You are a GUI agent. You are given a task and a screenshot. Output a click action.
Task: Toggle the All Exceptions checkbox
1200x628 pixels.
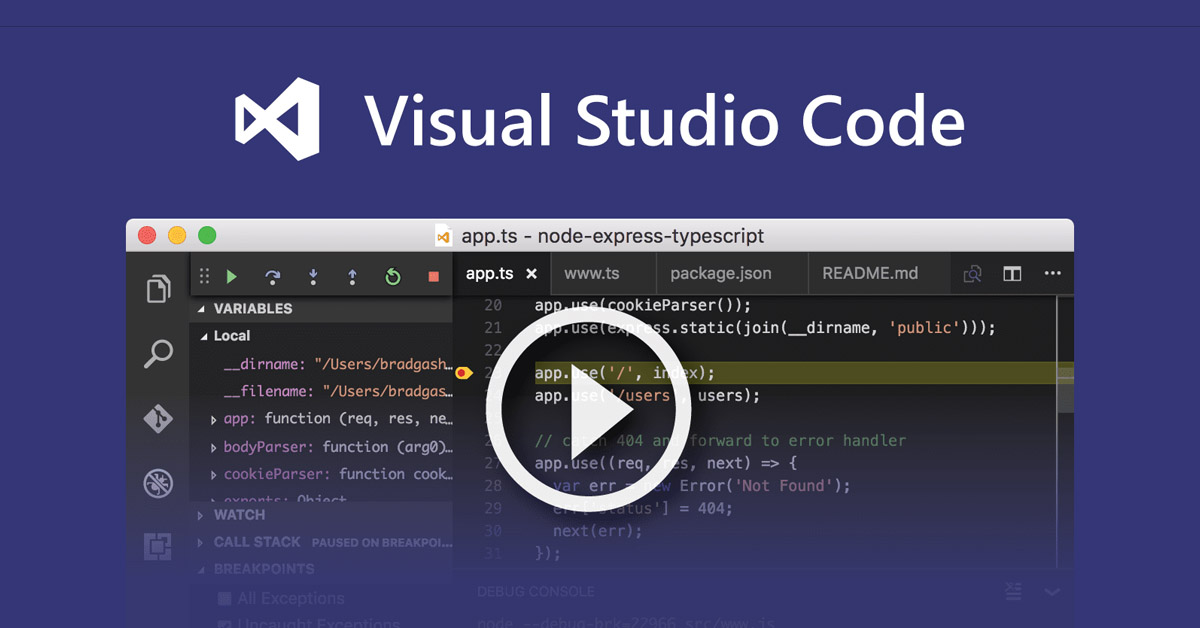tap(225, 599)
